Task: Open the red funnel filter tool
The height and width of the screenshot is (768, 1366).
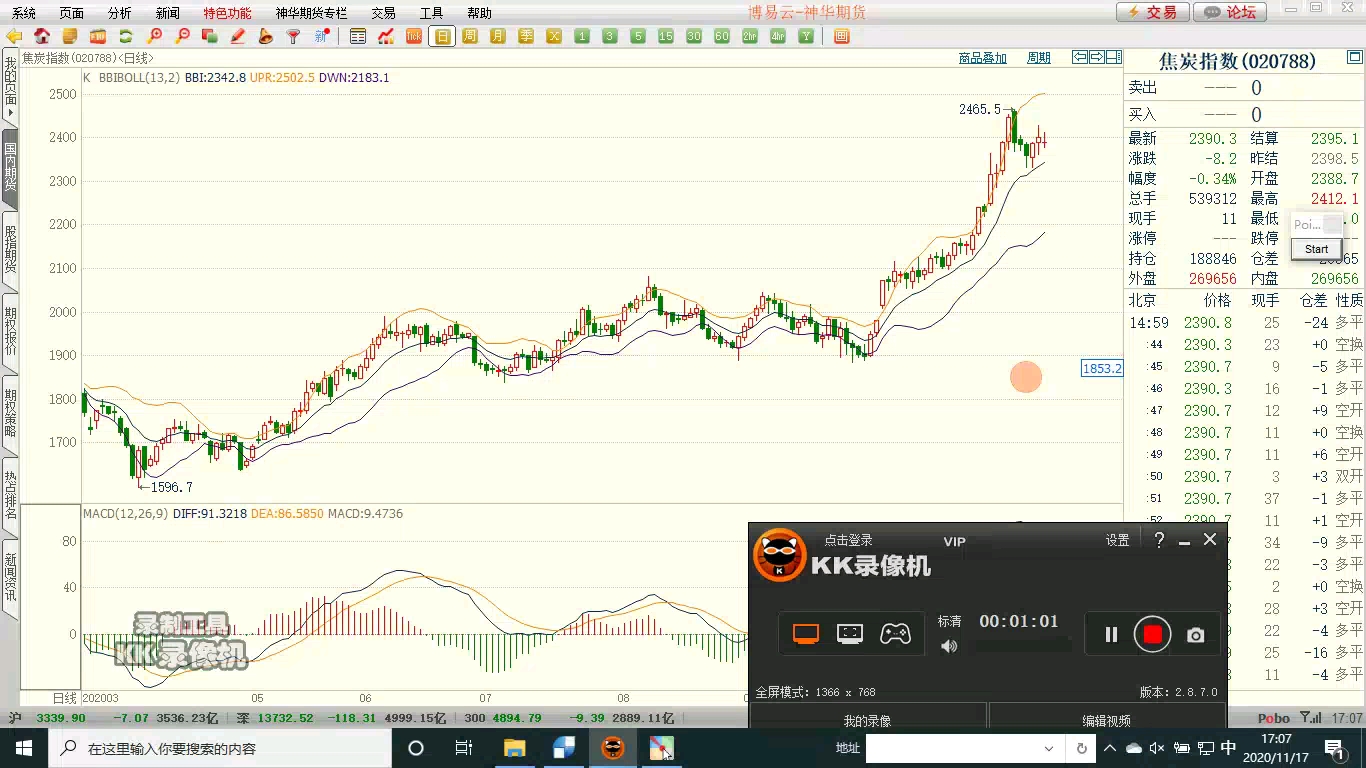Action: click(x=294, y=36)
